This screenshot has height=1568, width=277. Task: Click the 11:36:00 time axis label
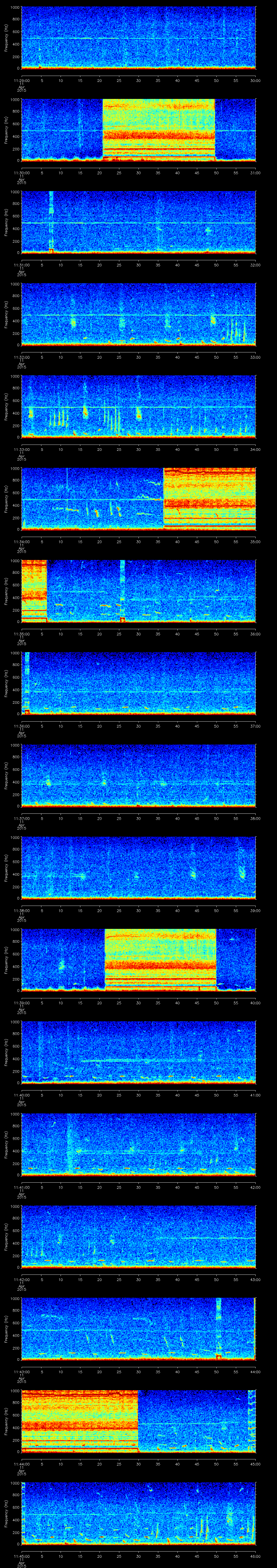(x=21, y=726)
